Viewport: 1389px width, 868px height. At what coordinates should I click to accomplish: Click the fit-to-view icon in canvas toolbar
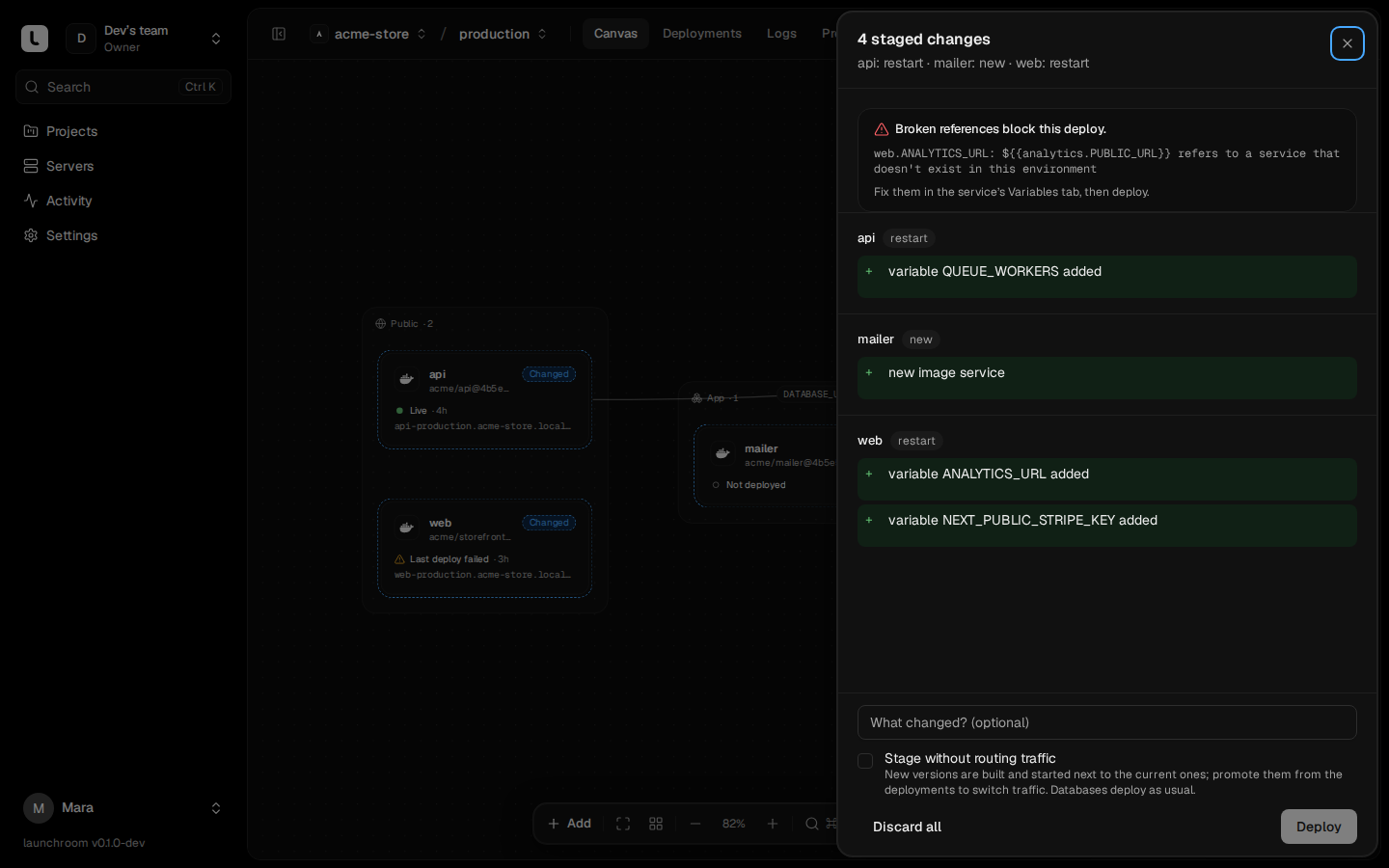(623, 824)
